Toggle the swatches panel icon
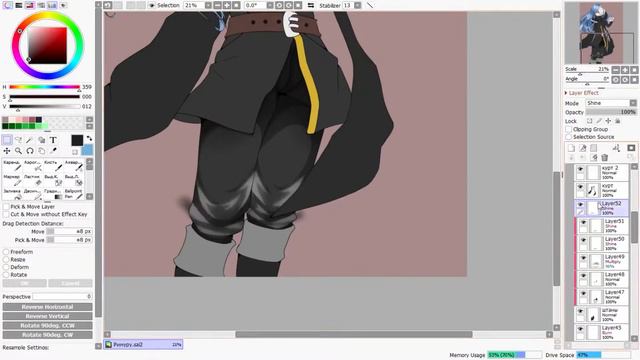This screenshot has width=640, height=360. [52, 5]
